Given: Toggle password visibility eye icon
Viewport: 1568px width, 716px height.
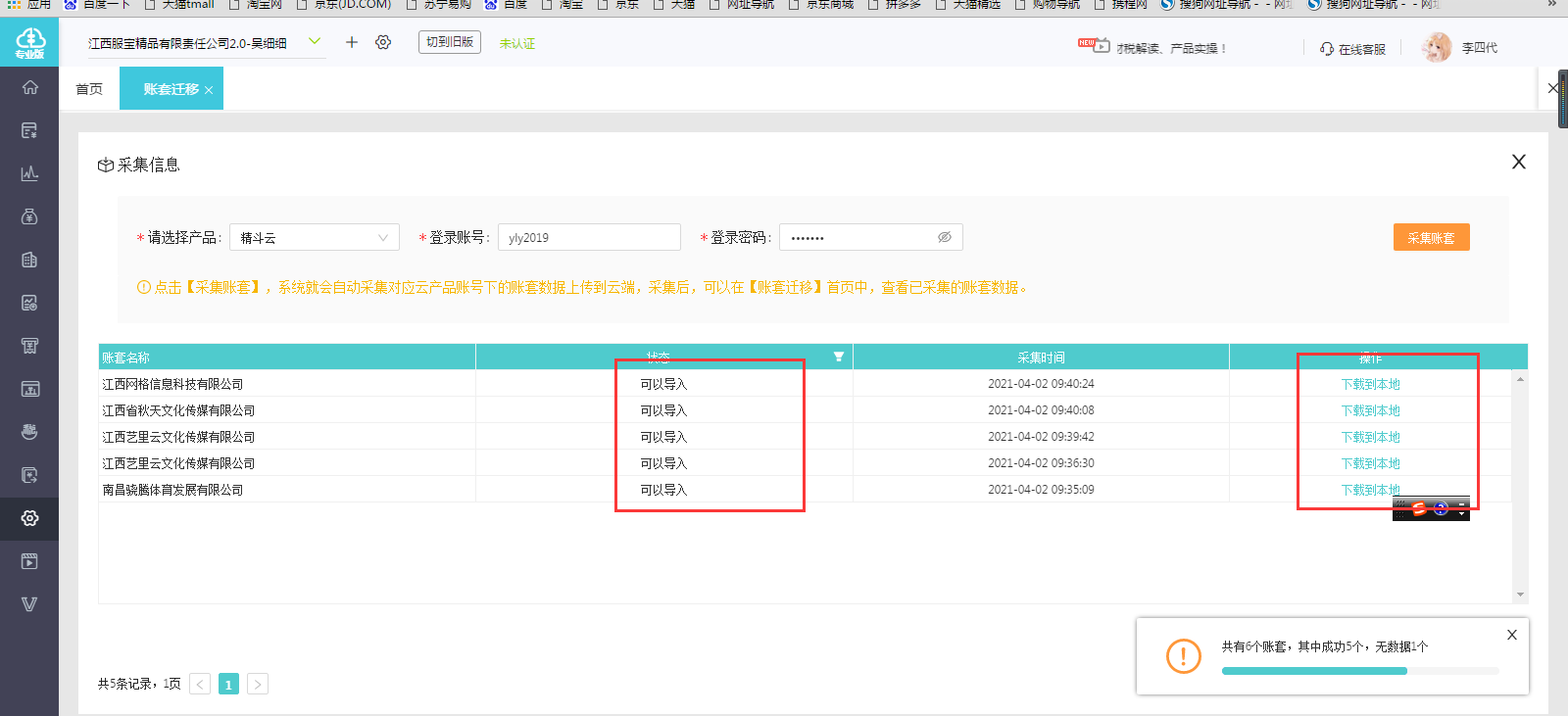Looking at the screenshot, I should click(945, 237).
